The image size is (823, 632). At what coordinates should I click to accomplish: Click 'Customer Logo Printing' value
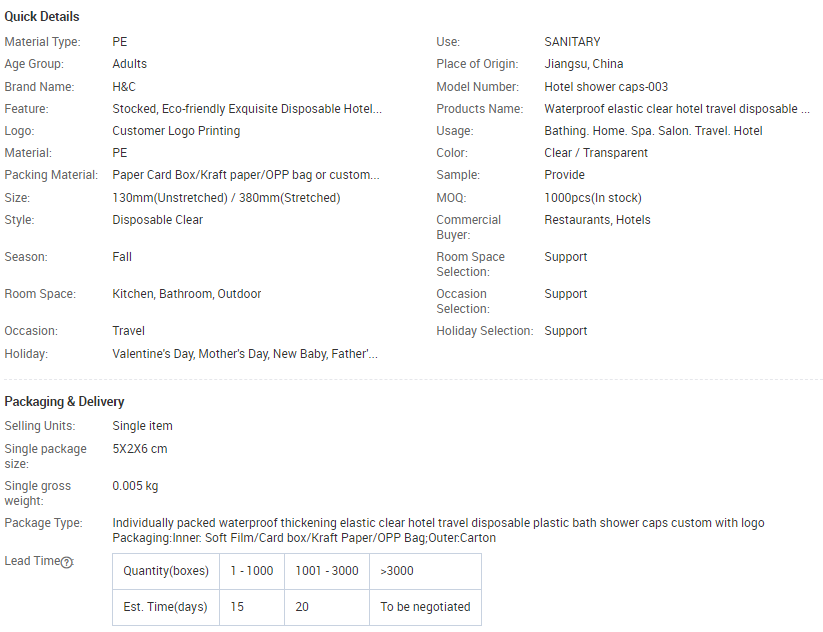tap(176, 131)
